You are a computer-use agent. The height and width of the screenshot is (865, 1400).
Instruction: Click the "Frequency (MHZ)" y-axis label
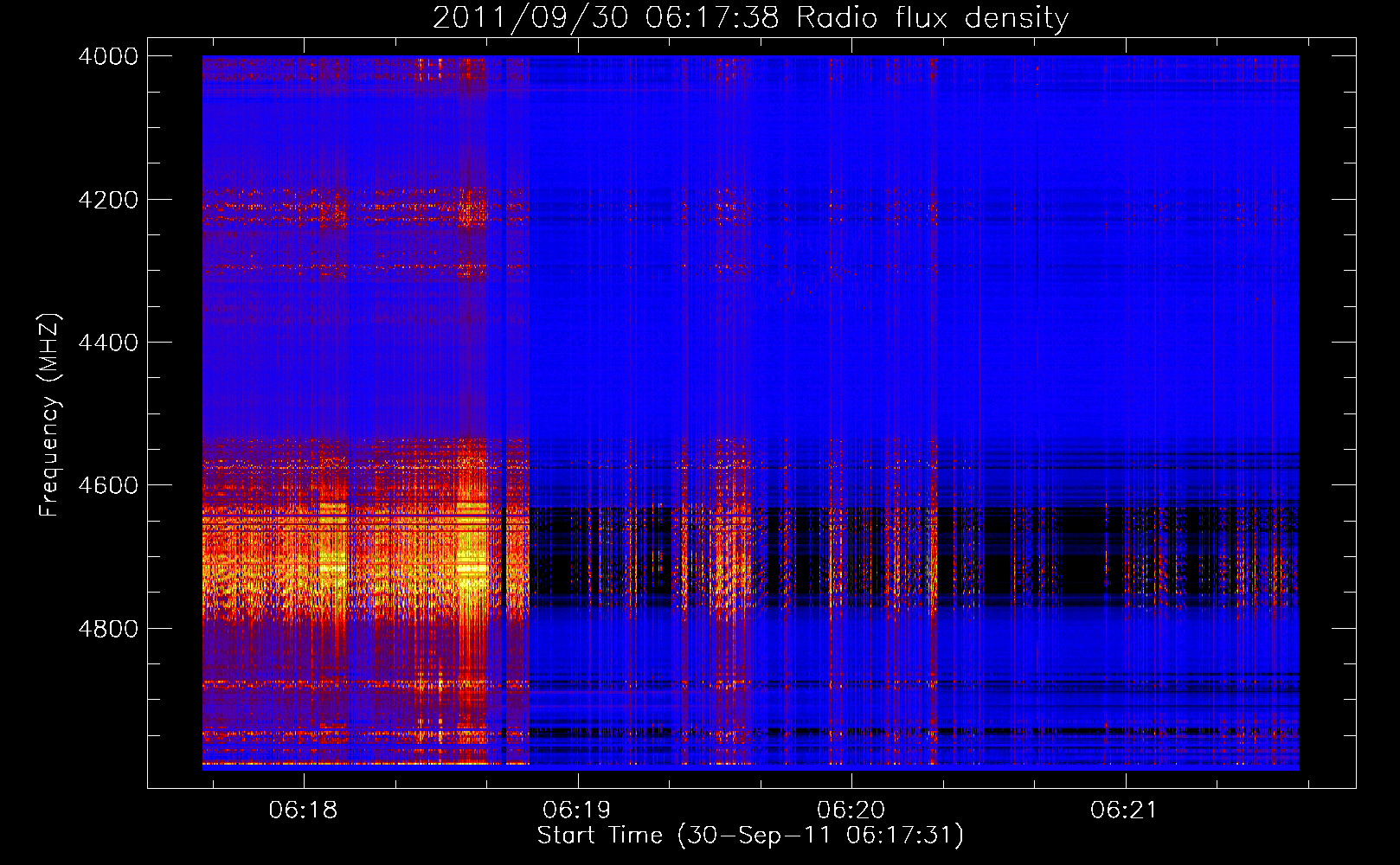click(x=49, y=414)
